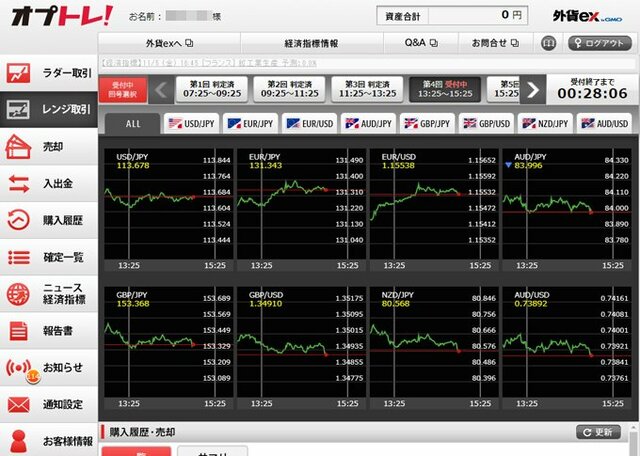Open the GBP/USD chart panel
Viewport: 640px width, 456px height.
[x=302, y=348]
